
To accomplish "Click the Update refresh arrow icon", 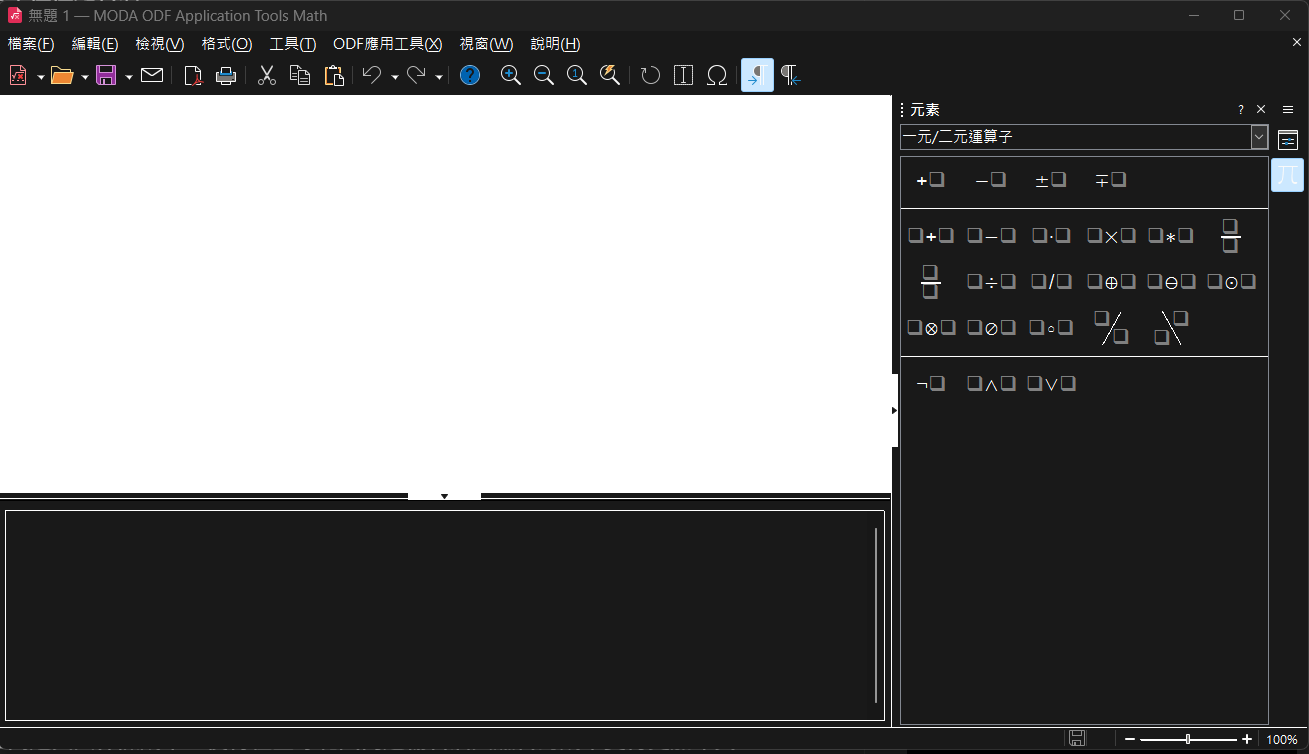I will [x=651, y=75].
